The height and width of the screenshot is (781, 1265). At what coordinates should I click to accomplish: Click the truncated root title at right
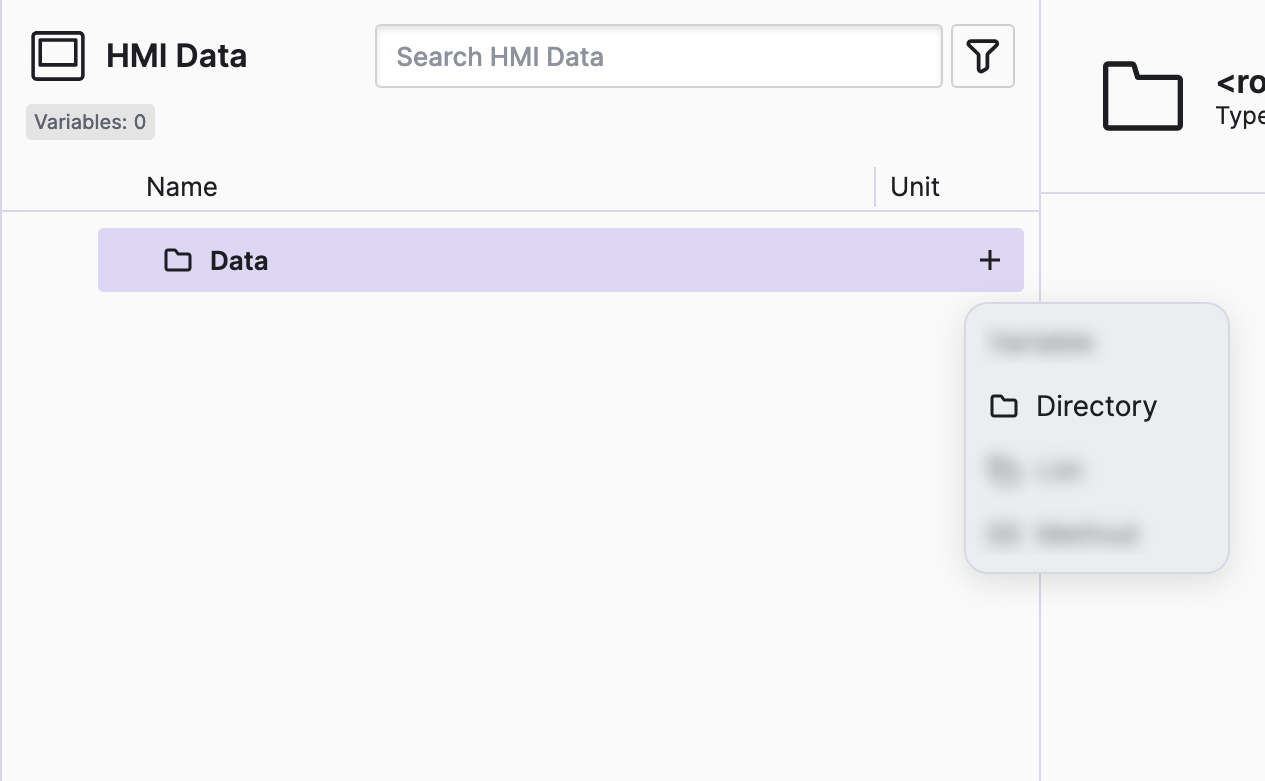(x=1240, y=83)
